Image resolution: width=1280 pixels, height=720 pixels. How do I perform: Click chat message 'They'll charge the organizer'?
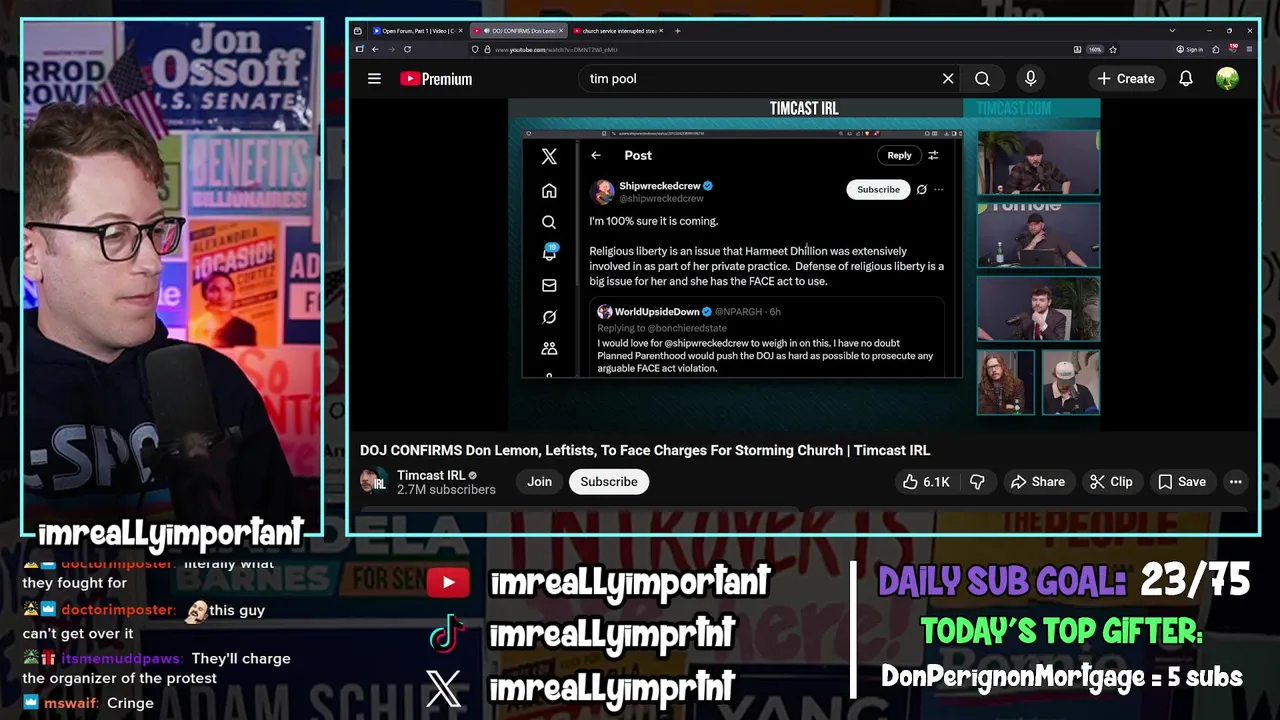point(156,668)
